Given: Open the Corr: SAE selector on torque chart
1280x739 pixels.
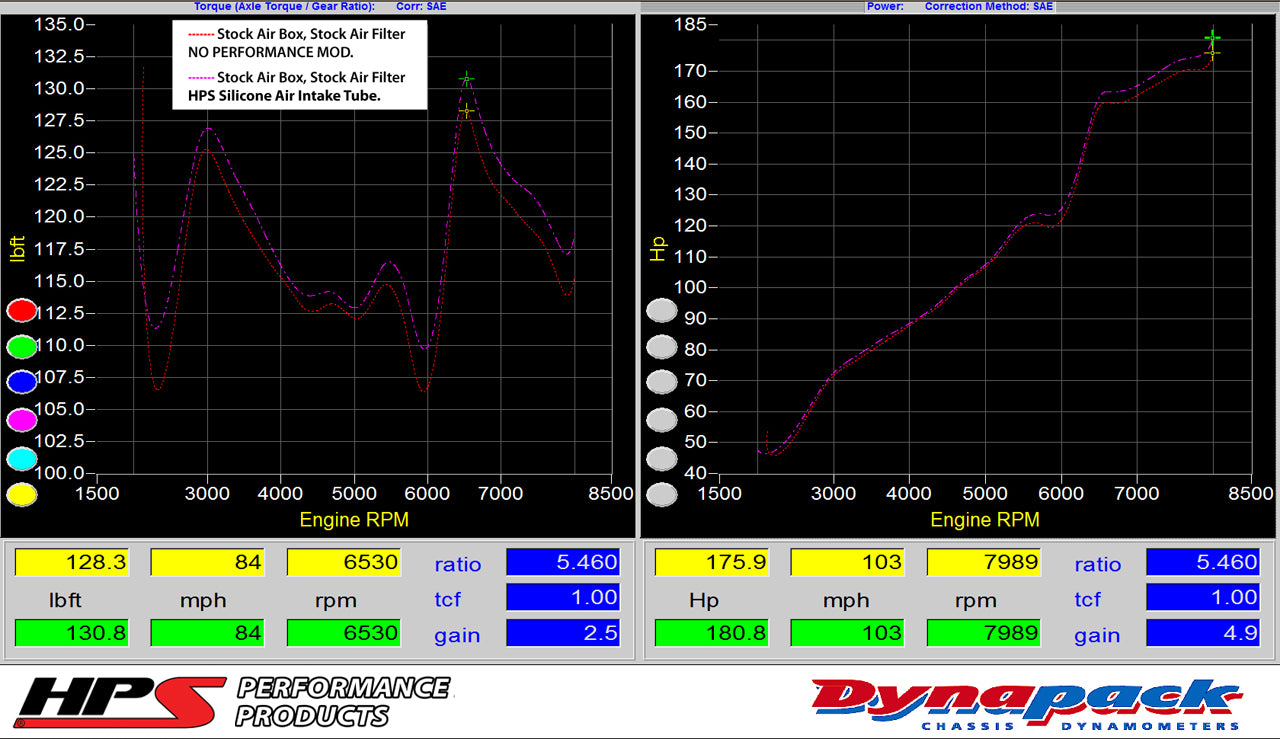Looking at the screenshot, I should tap(420, 6).
